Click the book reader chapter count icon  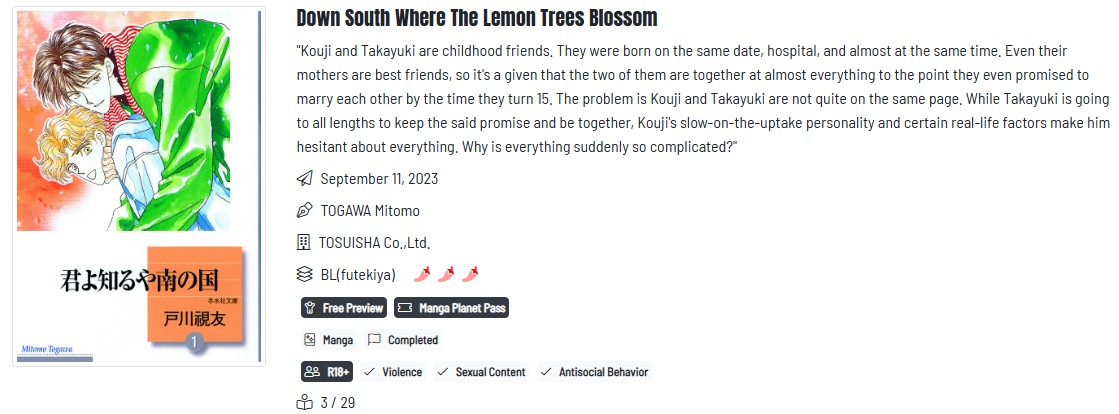(x=305, y=403)
